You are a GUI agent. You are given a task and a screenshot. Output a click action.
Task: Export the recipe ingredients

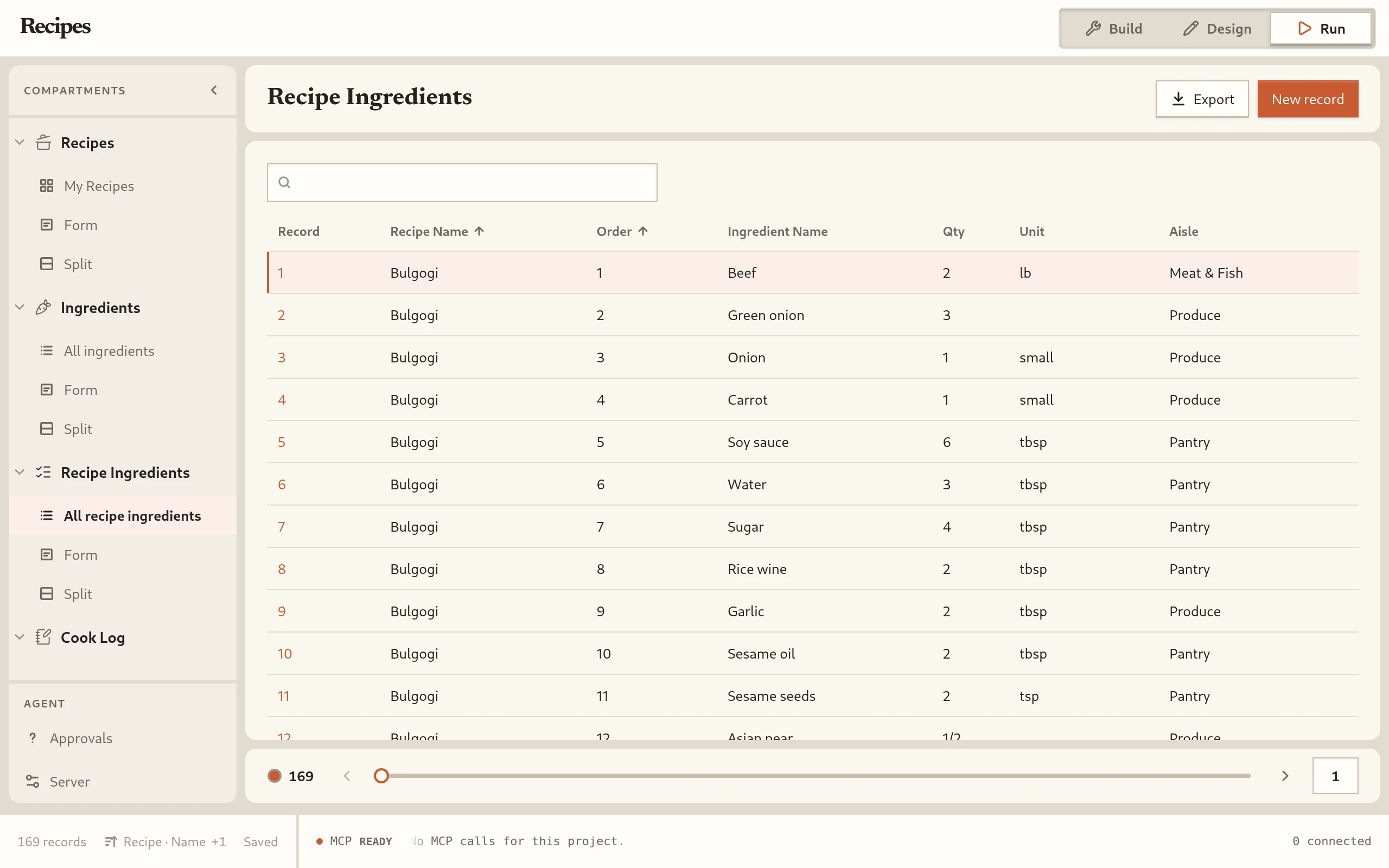[x=1202, y=99]
